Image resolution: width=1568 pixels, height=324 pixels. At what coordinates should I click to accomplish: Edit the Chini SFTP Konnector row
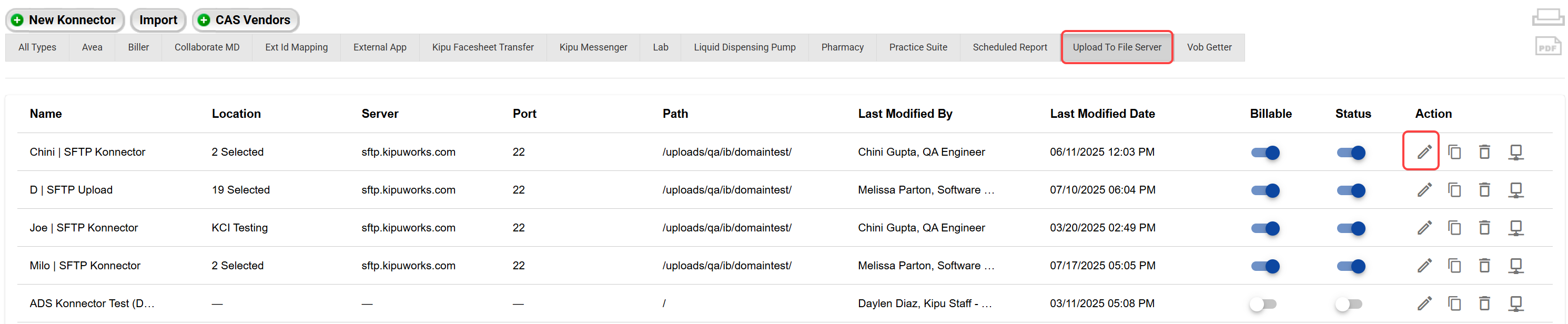[1424, 151]
